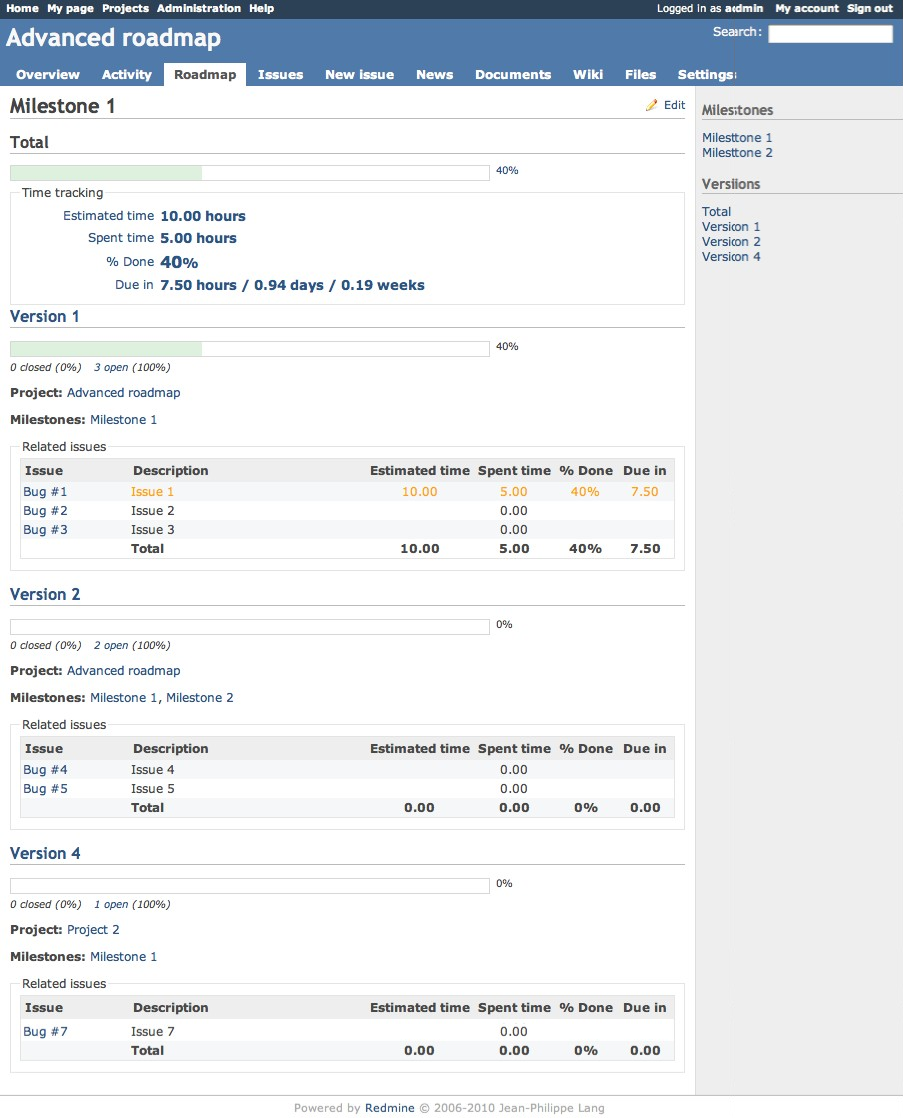Click the orange Issue 1 description
This screenshot has width=903, height=1118.
point(152,491)
